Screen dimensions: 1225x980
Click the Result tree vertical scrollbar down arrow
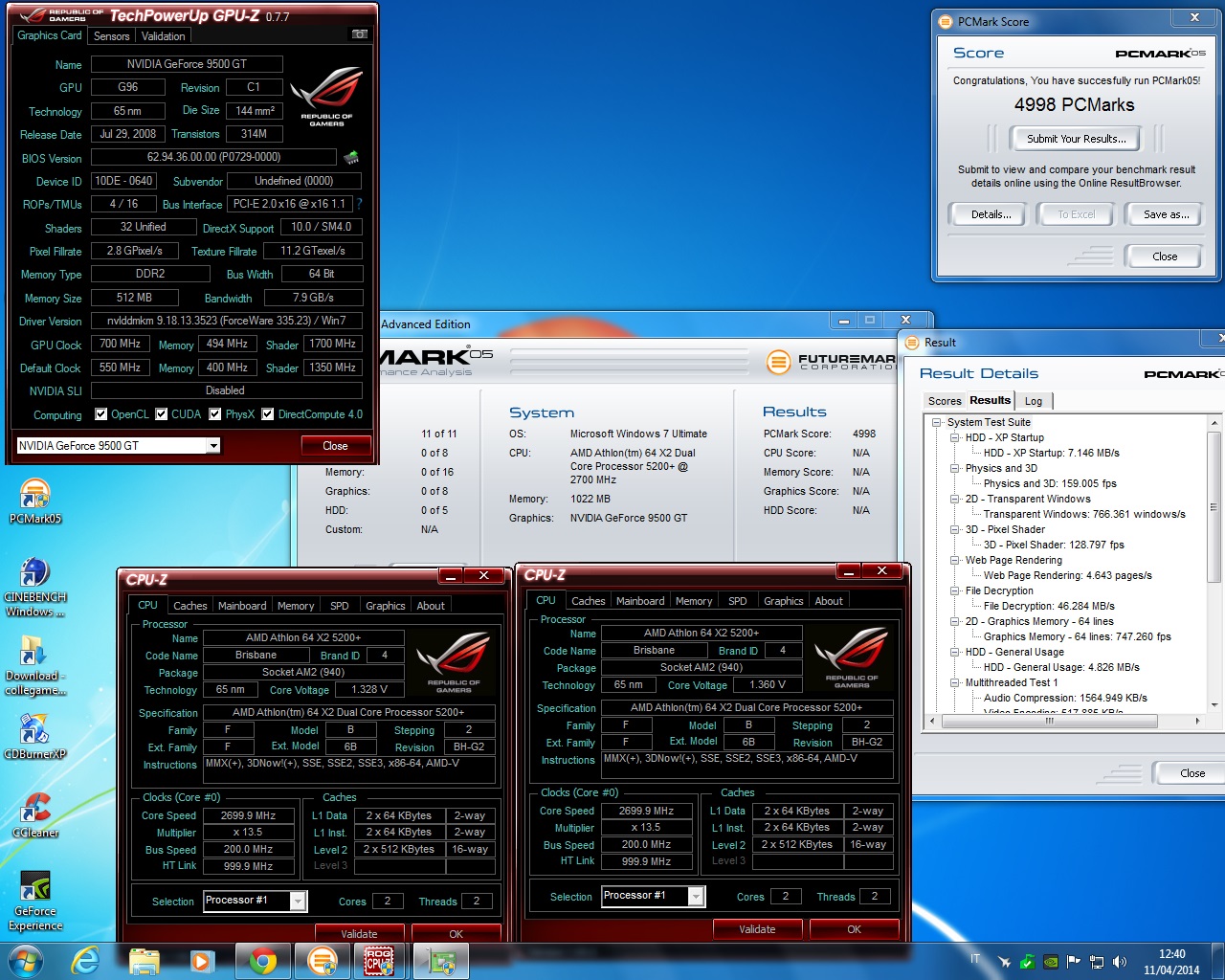point(1214,705)
